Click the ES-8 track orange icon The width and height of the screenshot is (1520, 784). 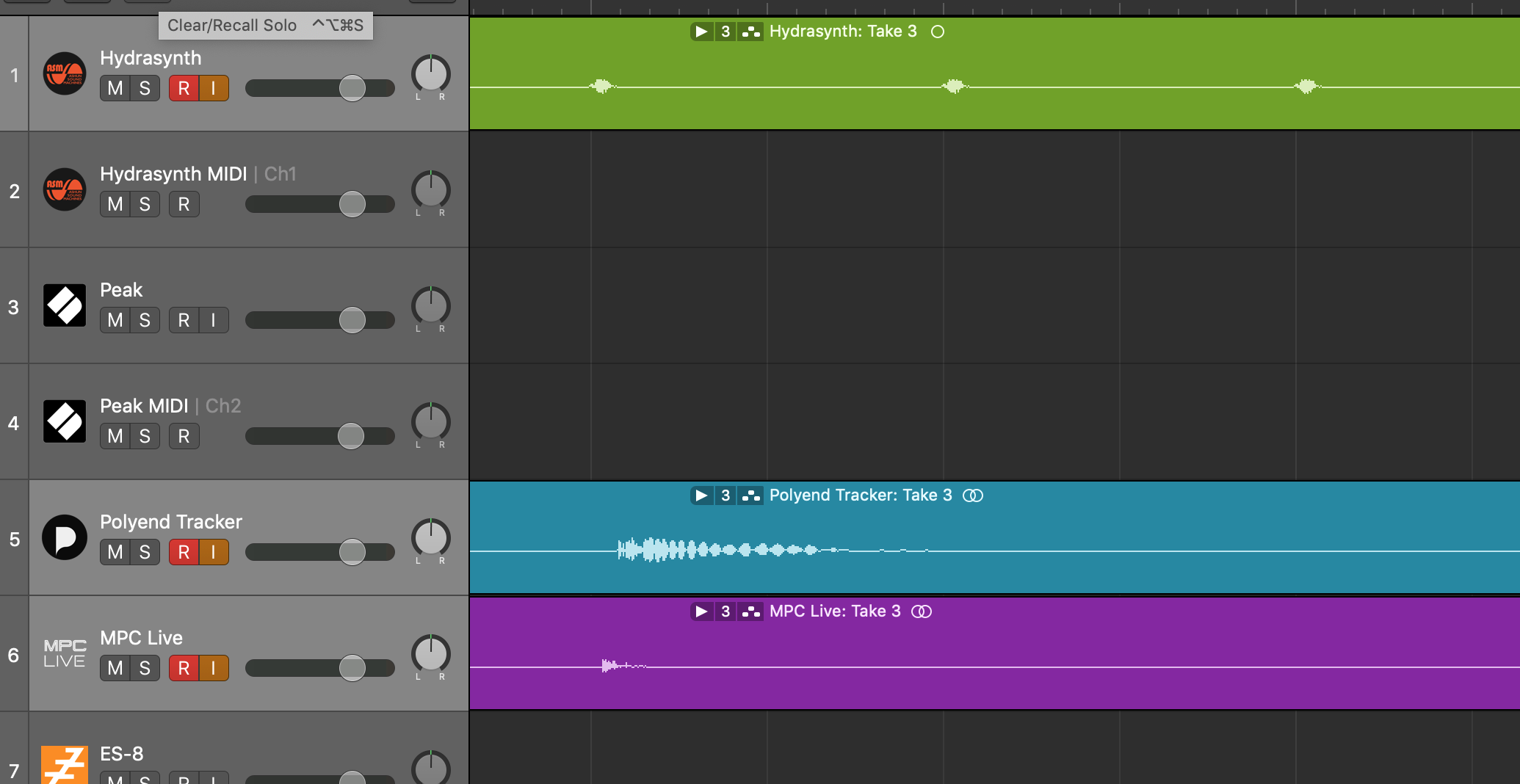coord(65,765)
